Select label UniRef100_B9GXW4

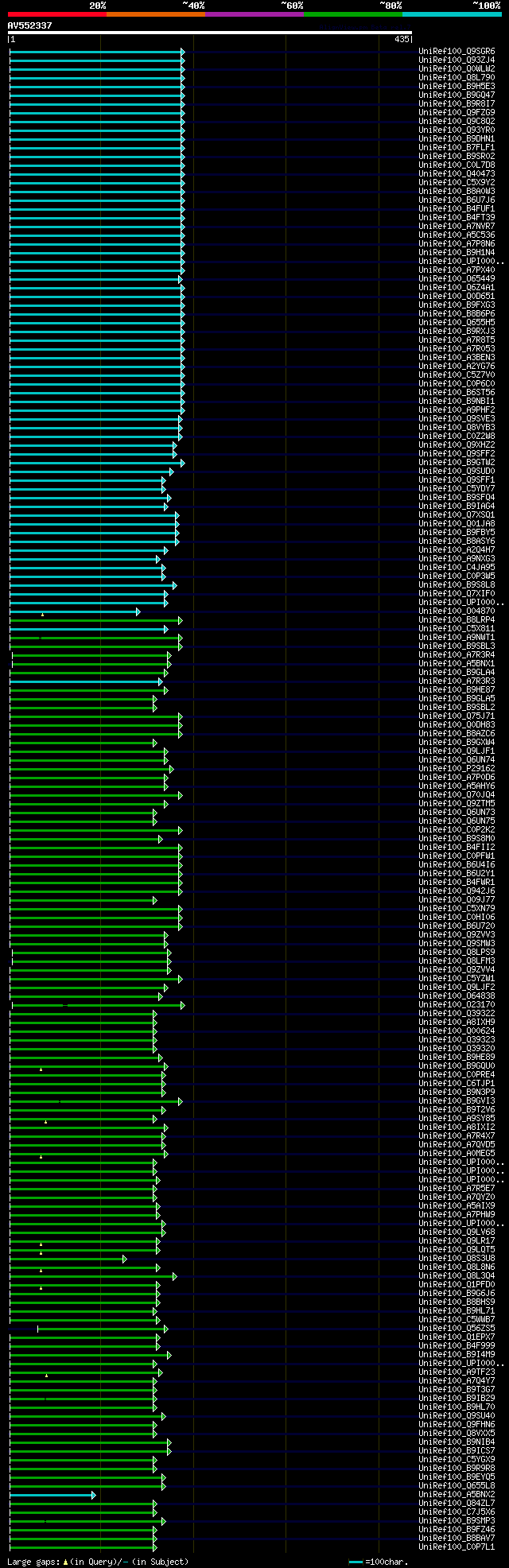click(457, 742)
